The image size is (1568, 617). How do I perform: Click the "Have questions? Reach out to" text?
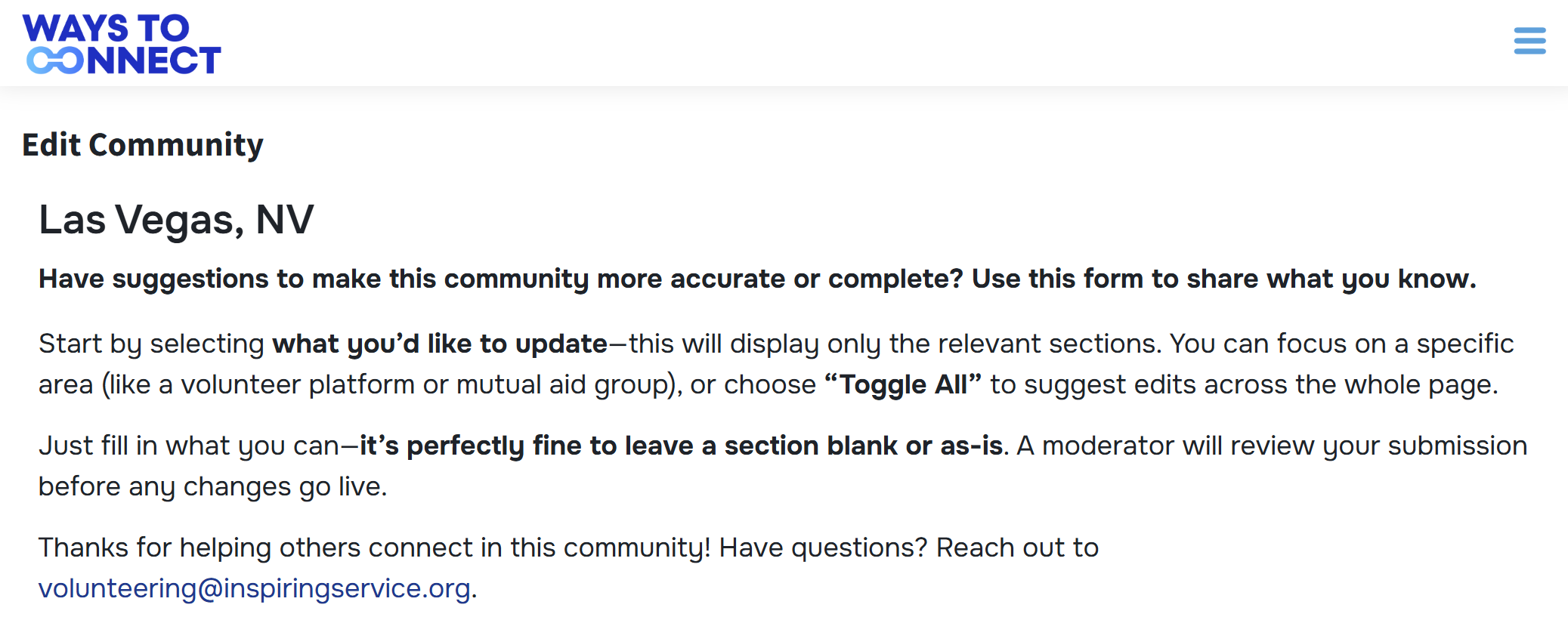pos(908,548)
